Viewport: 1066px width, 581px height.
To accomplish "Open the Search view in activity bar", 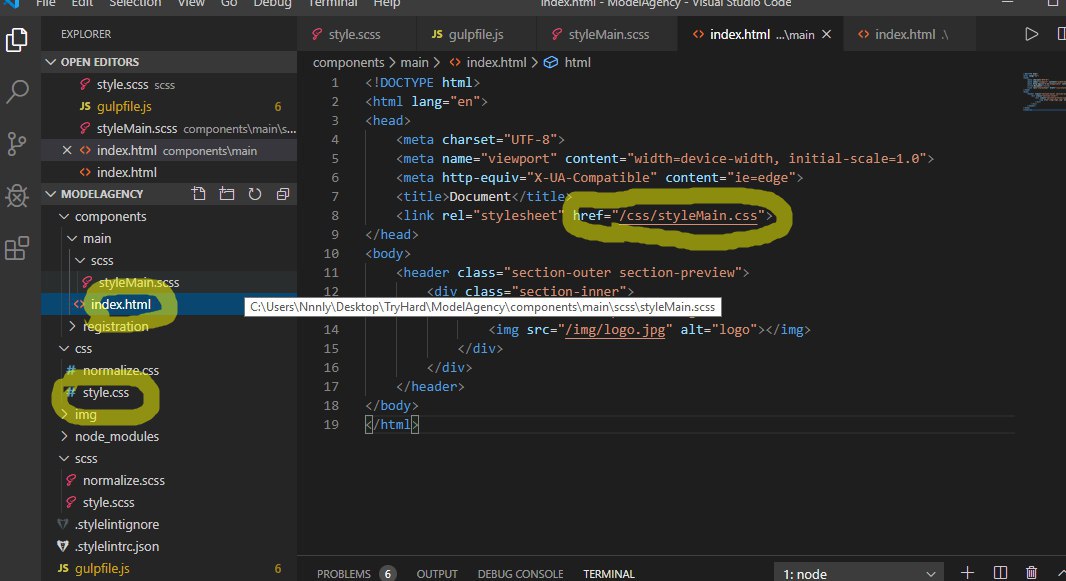I will [17, 93].
